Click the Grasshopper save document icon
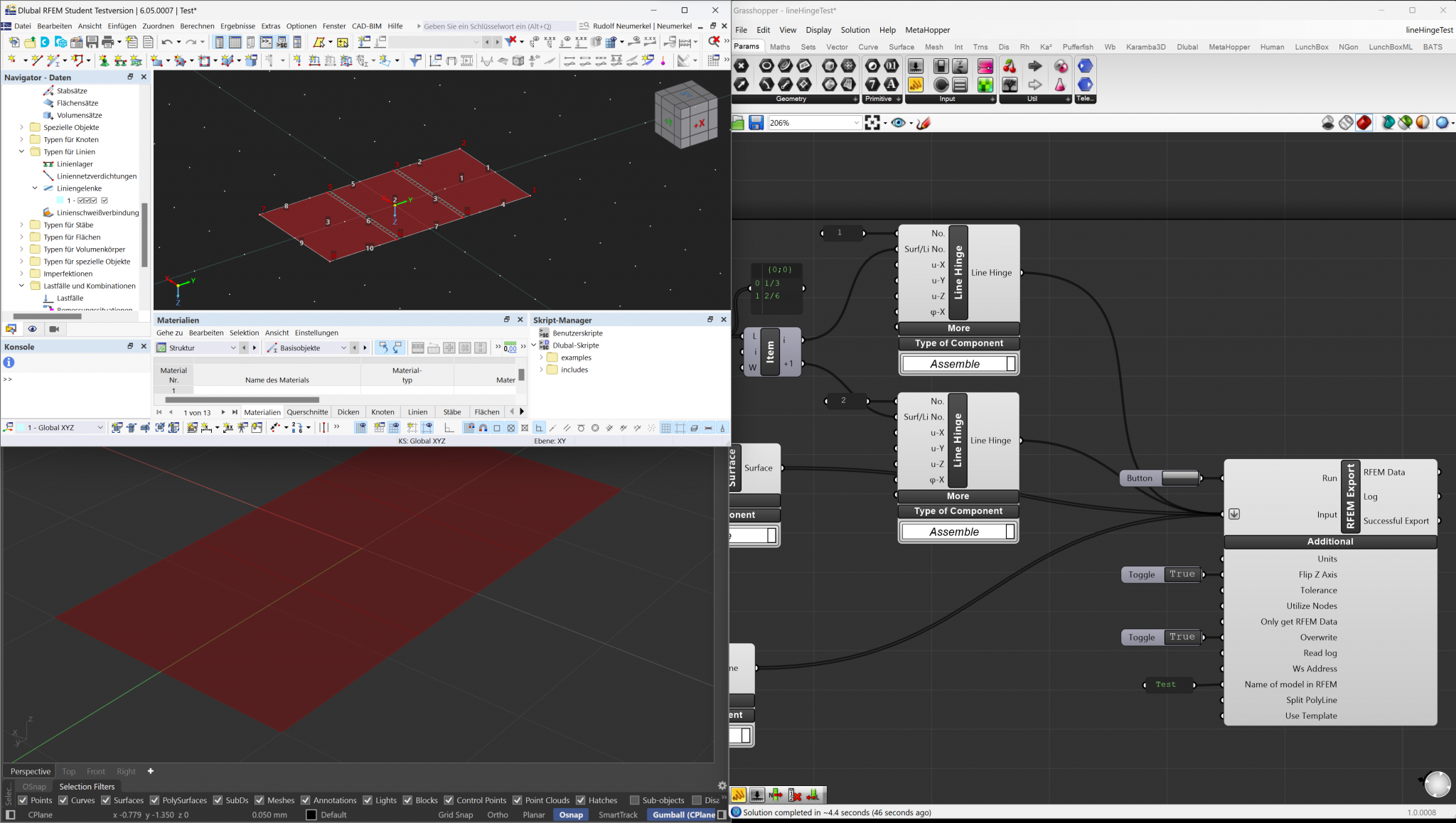The width and height of the screenshot is (1456, 823). click(756, 123)
